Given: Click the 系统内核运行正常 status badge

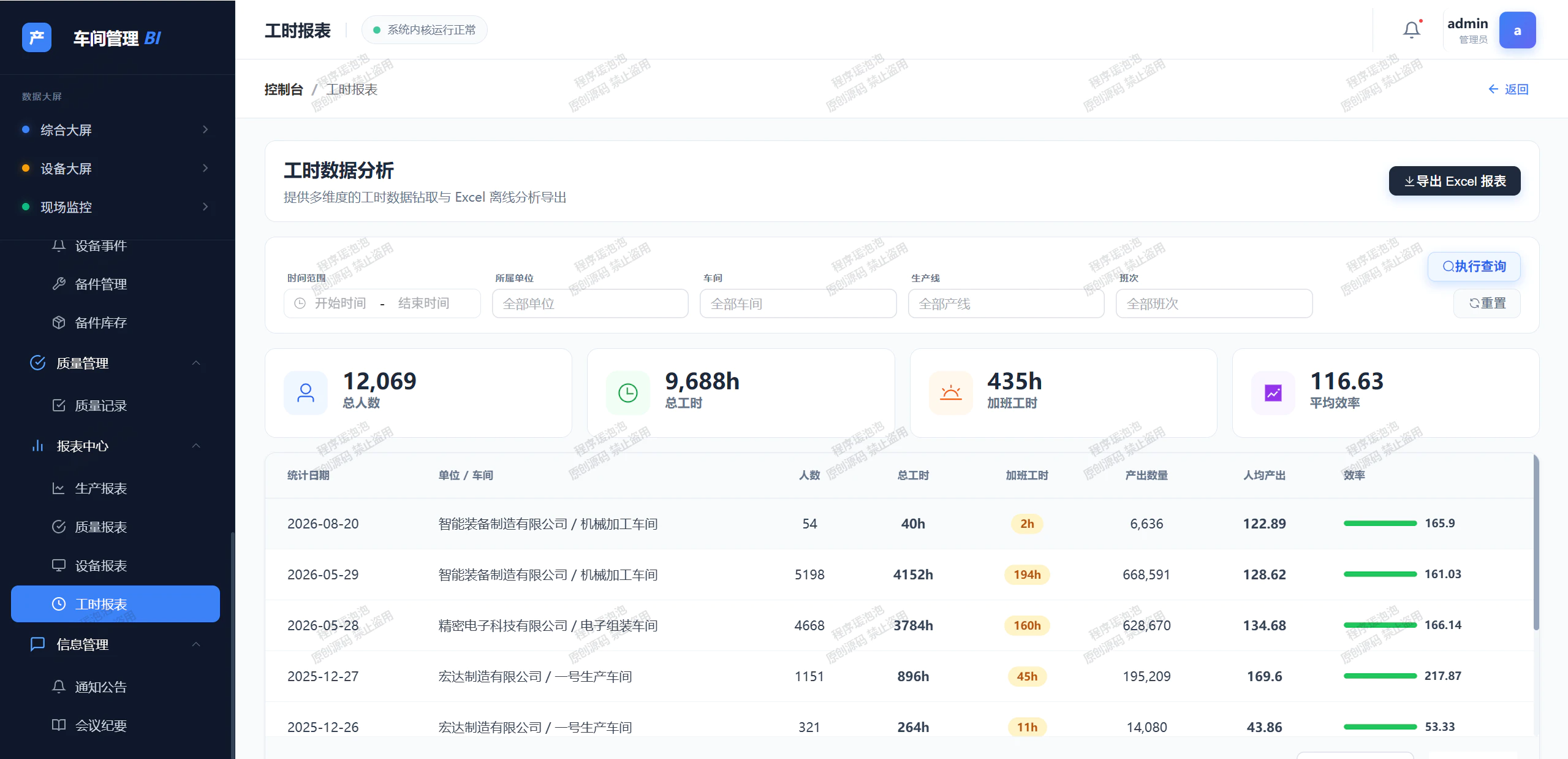Looking at the screenshot, I should (x=425, y=29).
